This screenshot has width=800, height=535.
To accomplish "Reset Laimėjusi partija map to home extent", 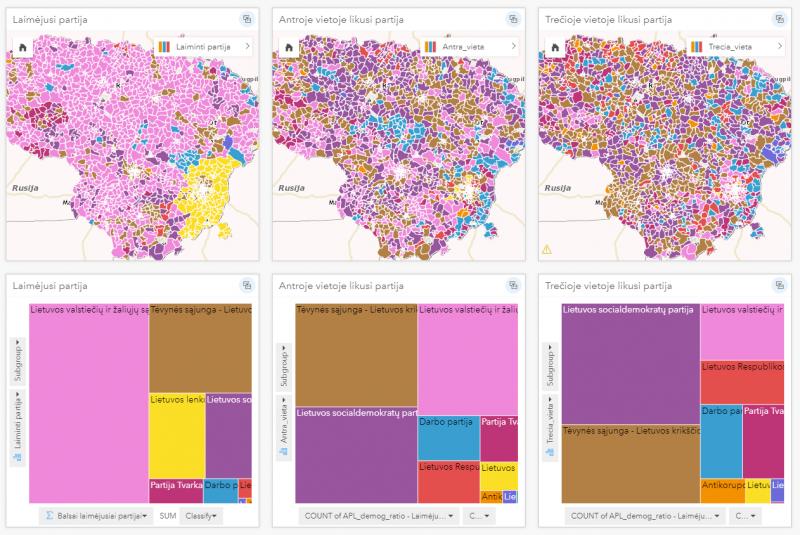I will [22, 47].
